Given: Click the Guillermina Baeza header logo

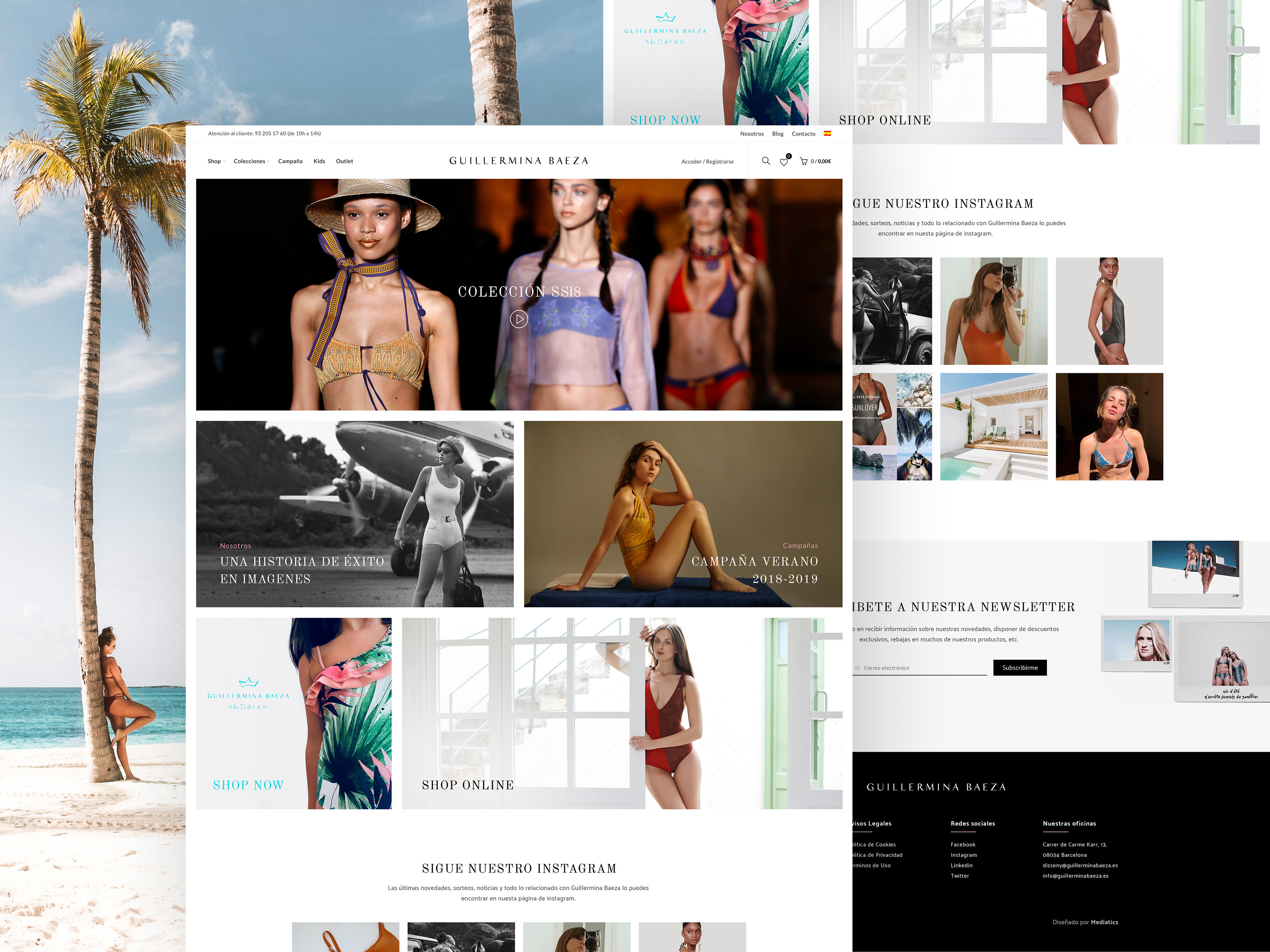Looking at the screenshot, I should 518,161.
